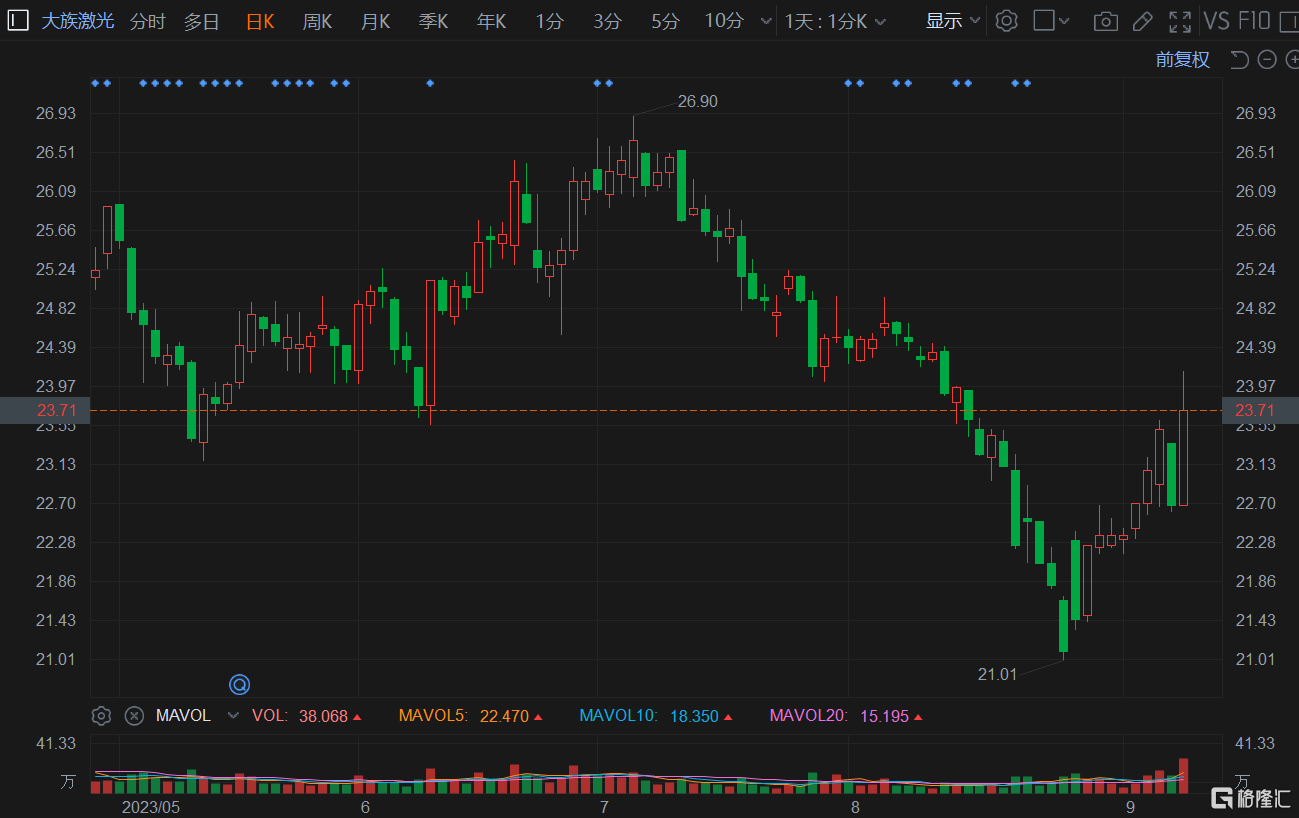Expand the 显示 display dropdown

952,21
